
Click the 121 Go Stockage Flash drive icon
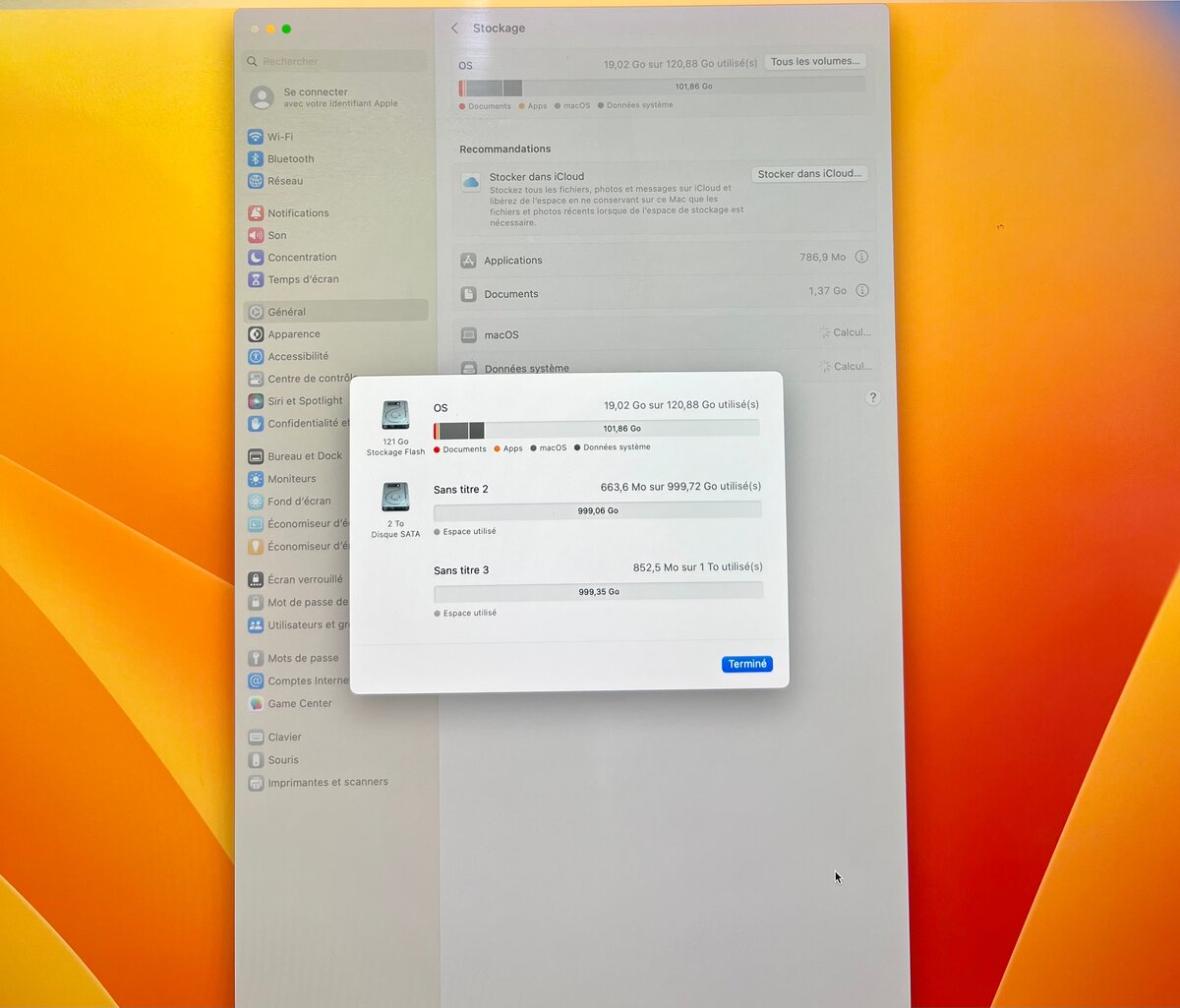tap(395, 415)
